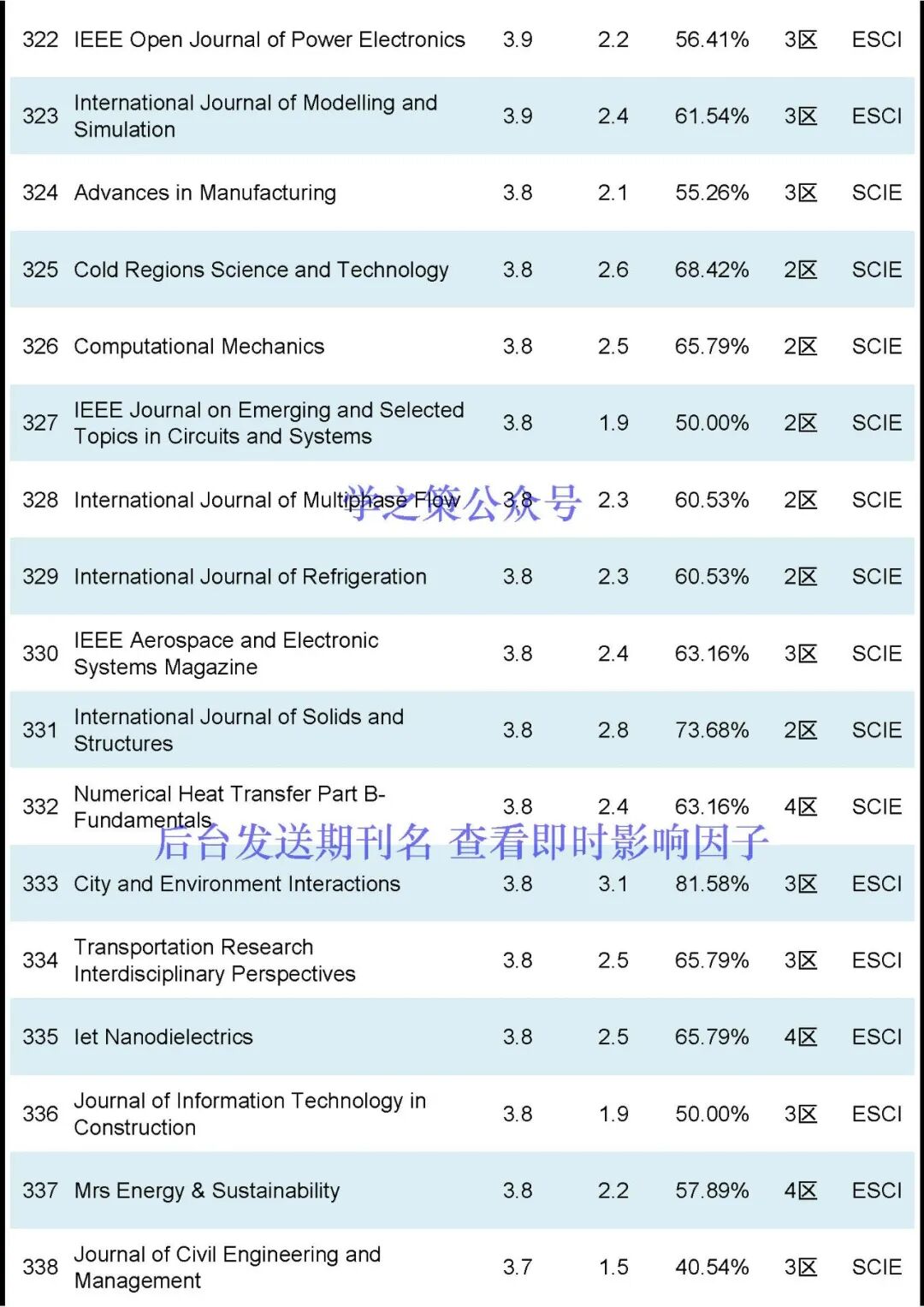Click the blue 学之策公众号 watermark text
The height and width of the screenshot is (1307, 924).
(x=464, y=502)
